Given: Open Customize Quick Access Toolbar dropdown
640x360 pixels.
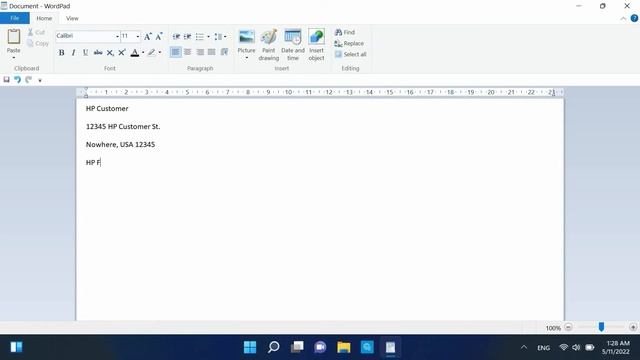Looking at the screenshot, I should click(40, 80).
